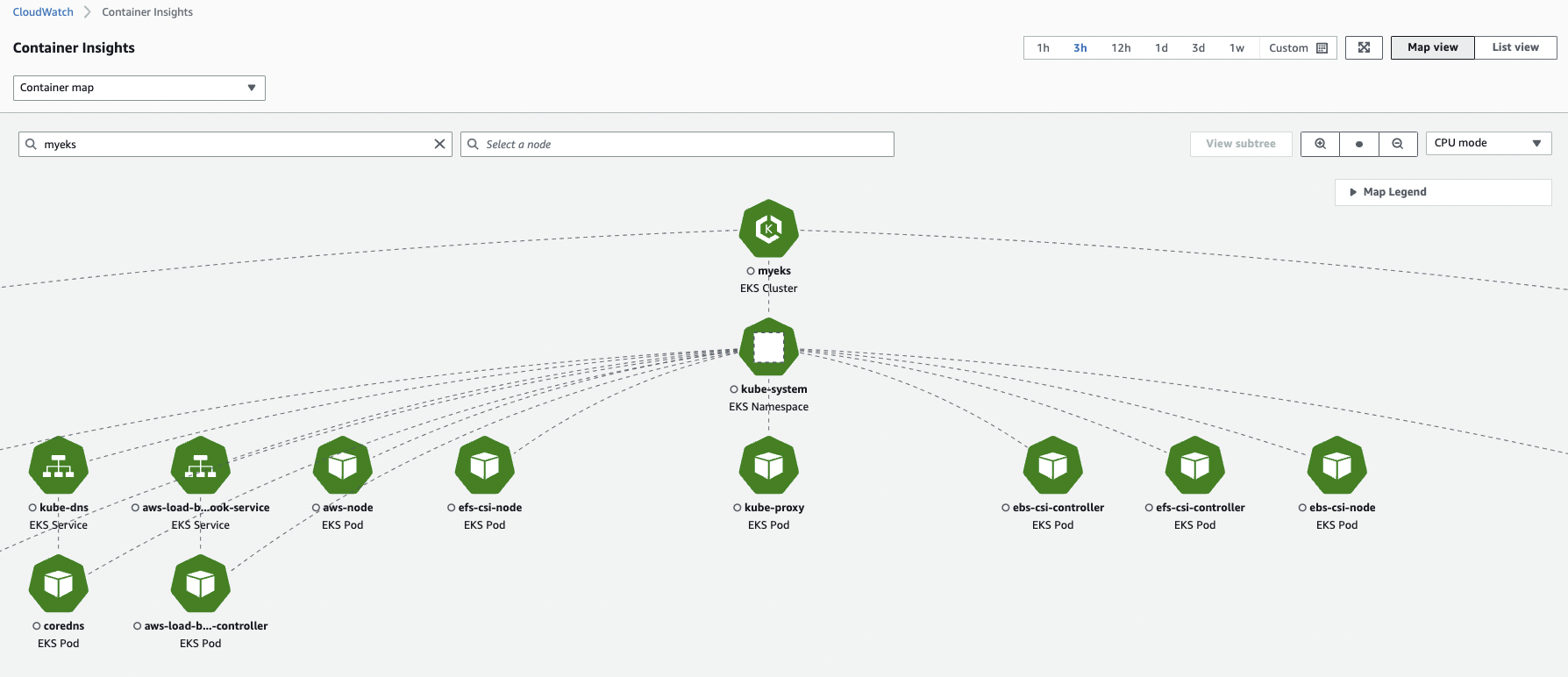
Task: Select the efs-csi-controller radio circle
Action: coord(1149,508)
